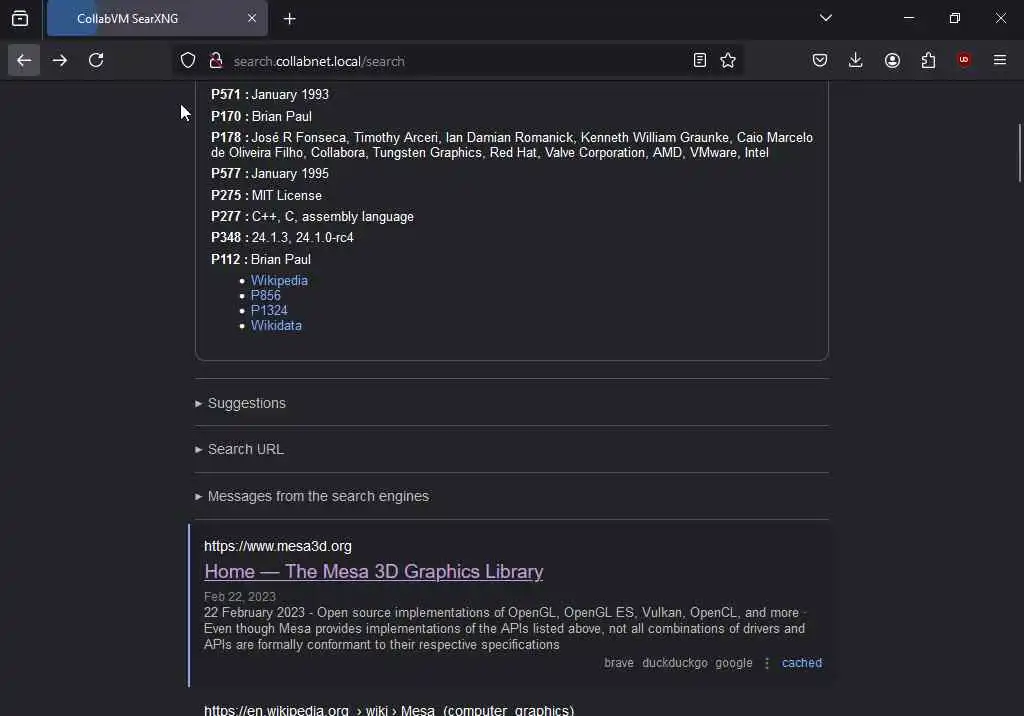Click the P112 Brian Paul row
1024x716 pixels.
tap(261, 259)
